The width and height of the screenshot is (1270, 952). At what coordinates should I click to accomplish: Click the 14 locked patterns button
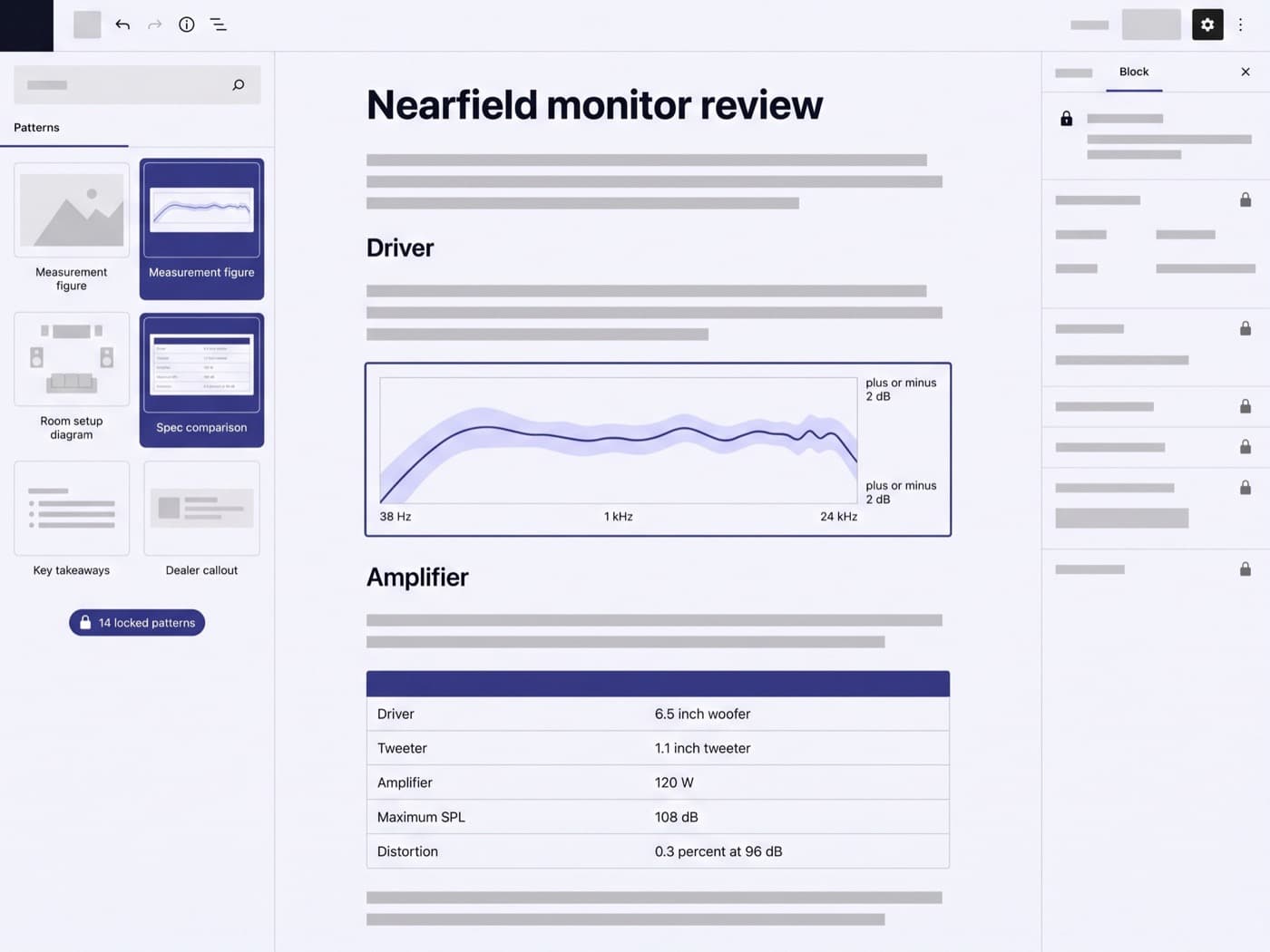coord(137,622)
